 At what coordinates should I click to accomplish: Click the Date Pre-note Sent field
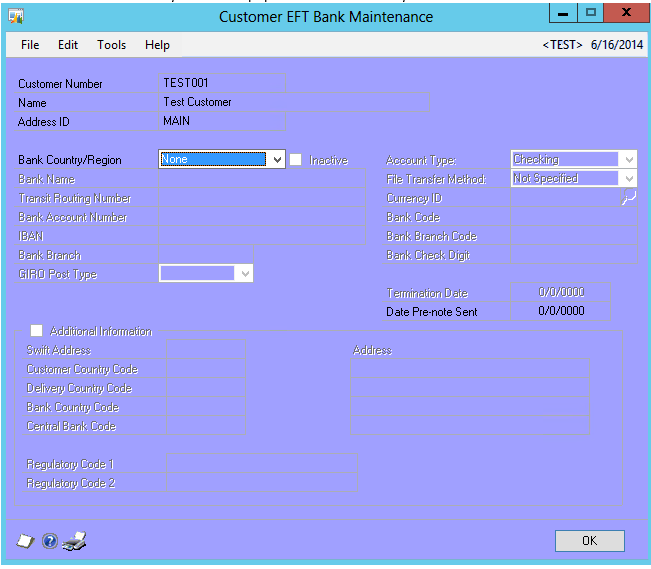coord(560,311)
